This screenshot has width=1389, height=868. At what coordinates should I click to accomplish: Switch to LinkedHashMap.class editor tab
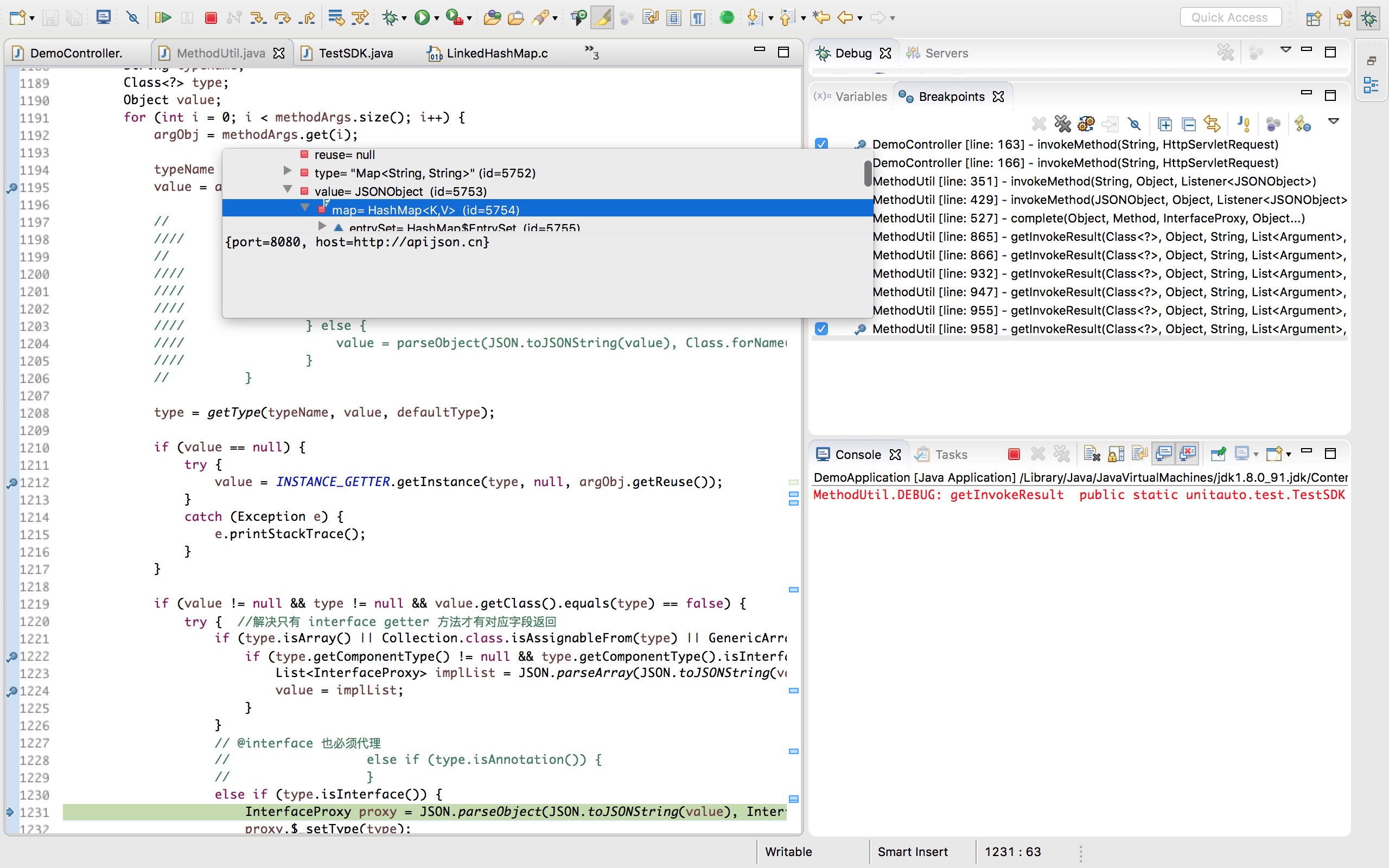click(x=488, y=53)
